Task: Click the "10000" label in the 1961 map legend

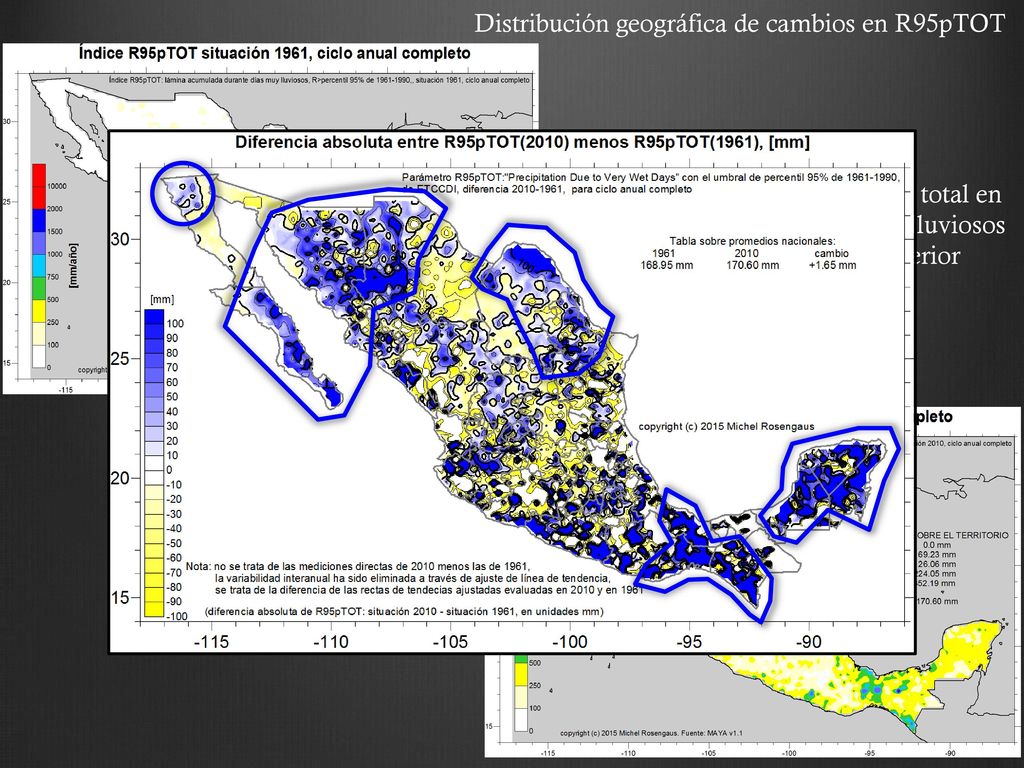Action: [57, 186]
